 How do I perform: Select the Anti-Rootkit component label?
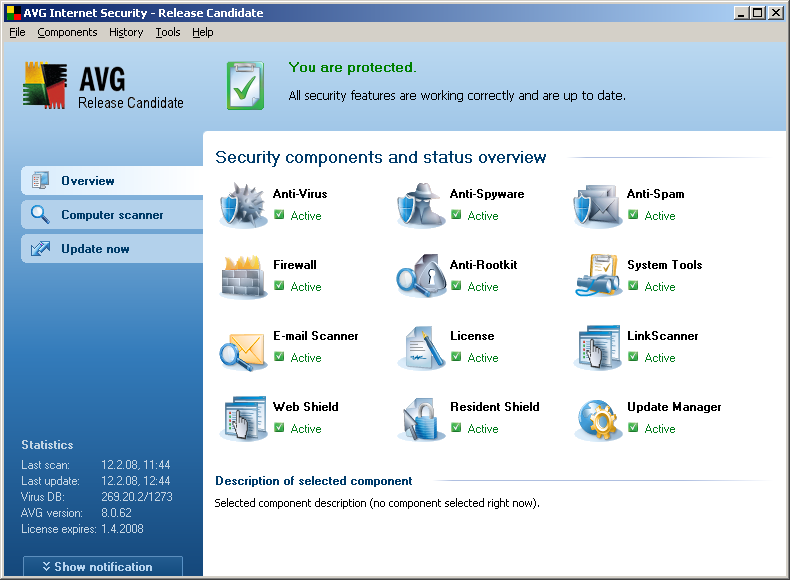click(484, 265)
